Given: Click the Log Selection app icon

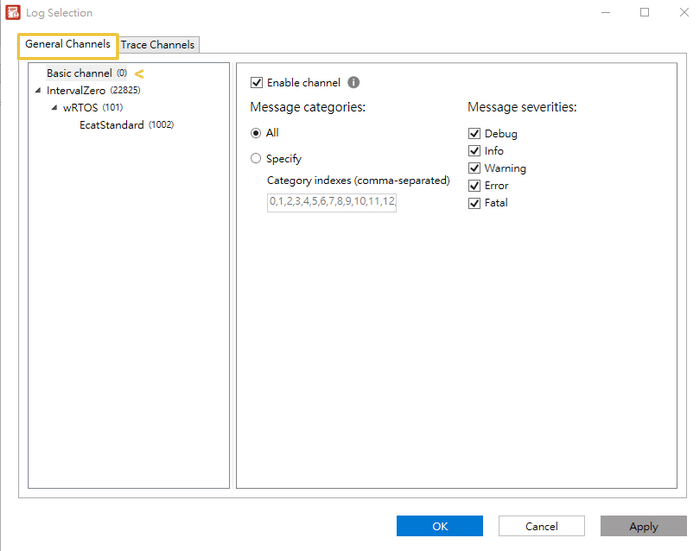Looking at the screenshot, I should [x=13, y=13].
